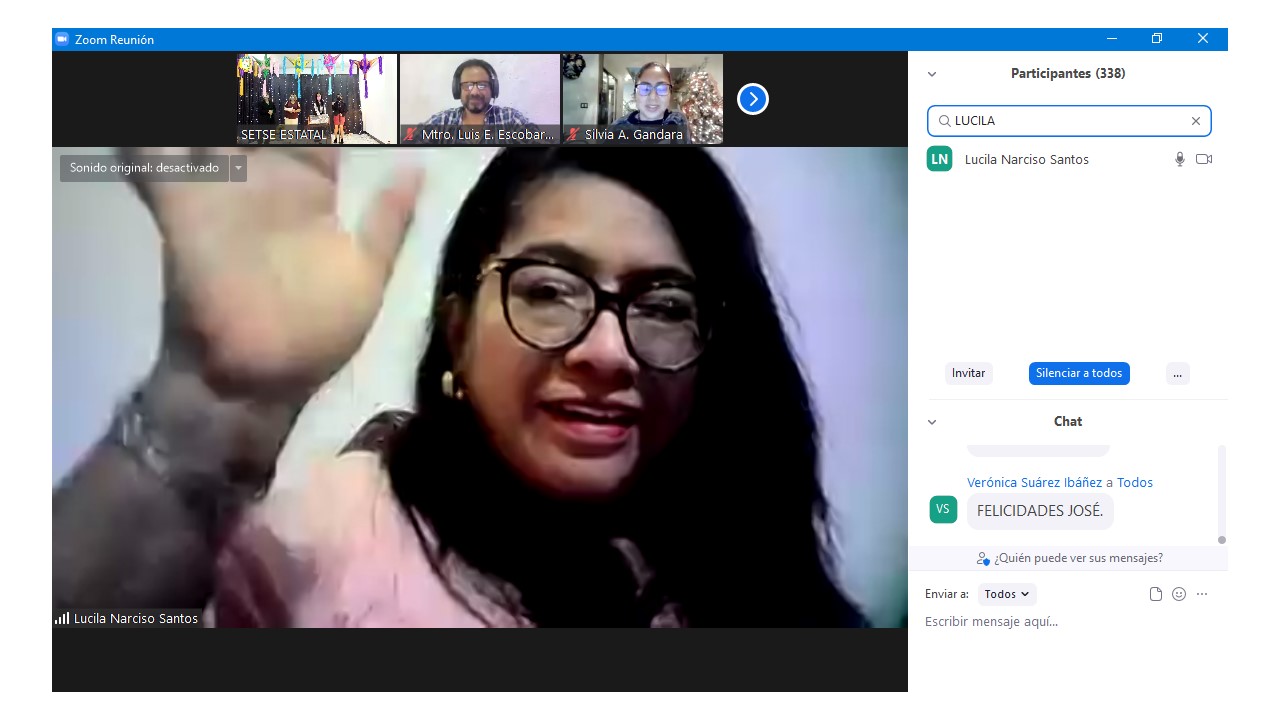Image resolution: width=1280 pixels, height=720 pixels.
Task: Click the Invitar button
Action: click(x=968, y=373)
